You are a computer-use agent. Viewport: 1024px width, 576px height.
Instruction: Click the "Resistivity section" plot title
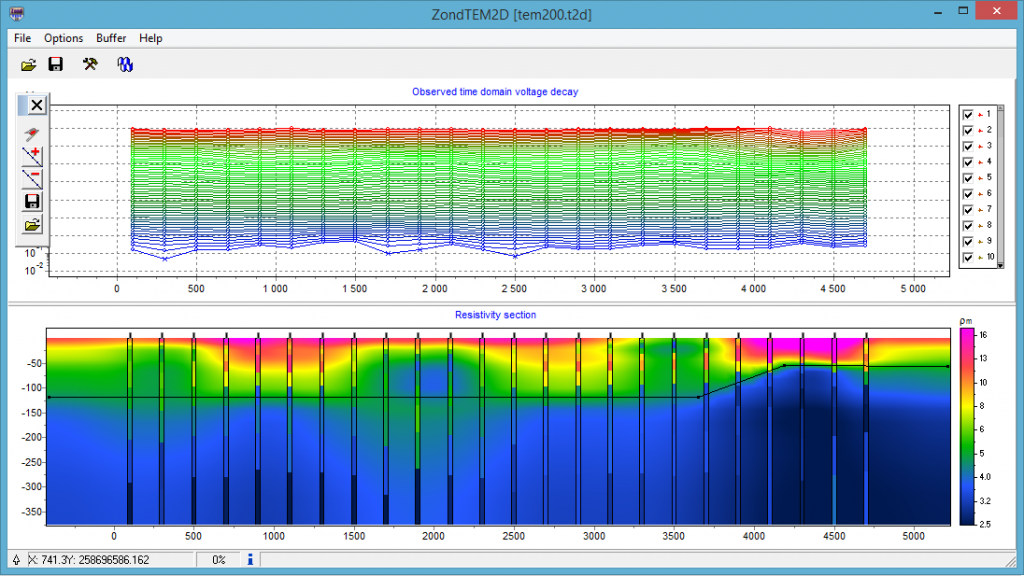click(x=495, y=315)
